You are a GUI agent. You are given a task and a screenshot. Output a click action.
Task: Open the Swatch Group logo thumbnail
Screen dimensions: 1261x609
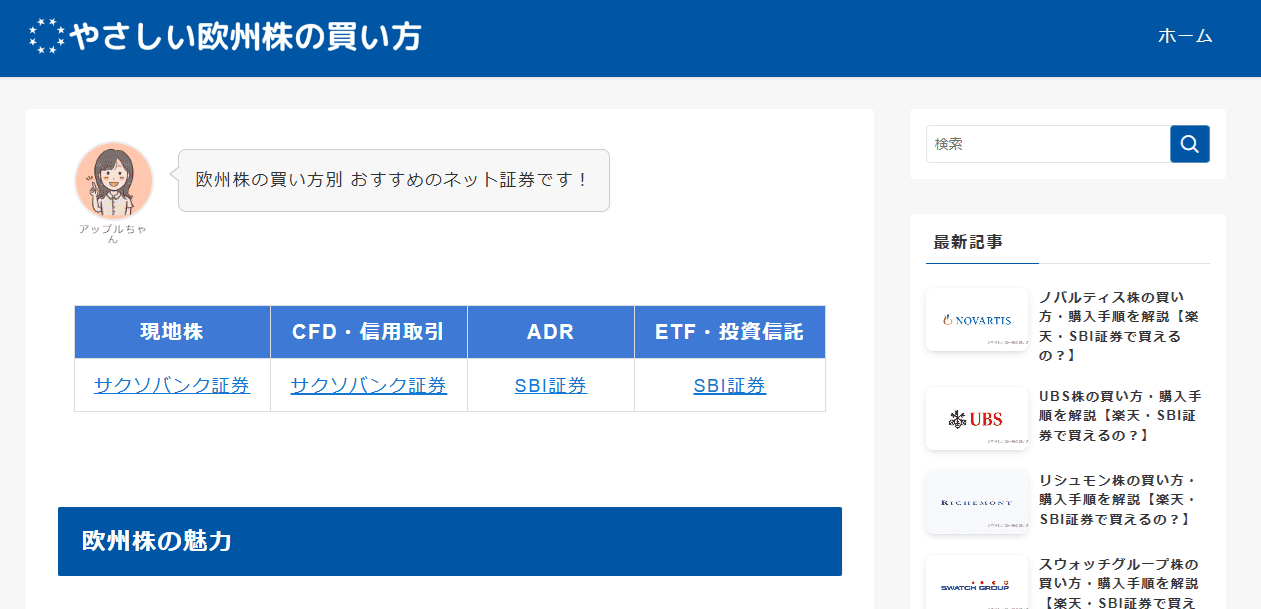click(976, 583)
